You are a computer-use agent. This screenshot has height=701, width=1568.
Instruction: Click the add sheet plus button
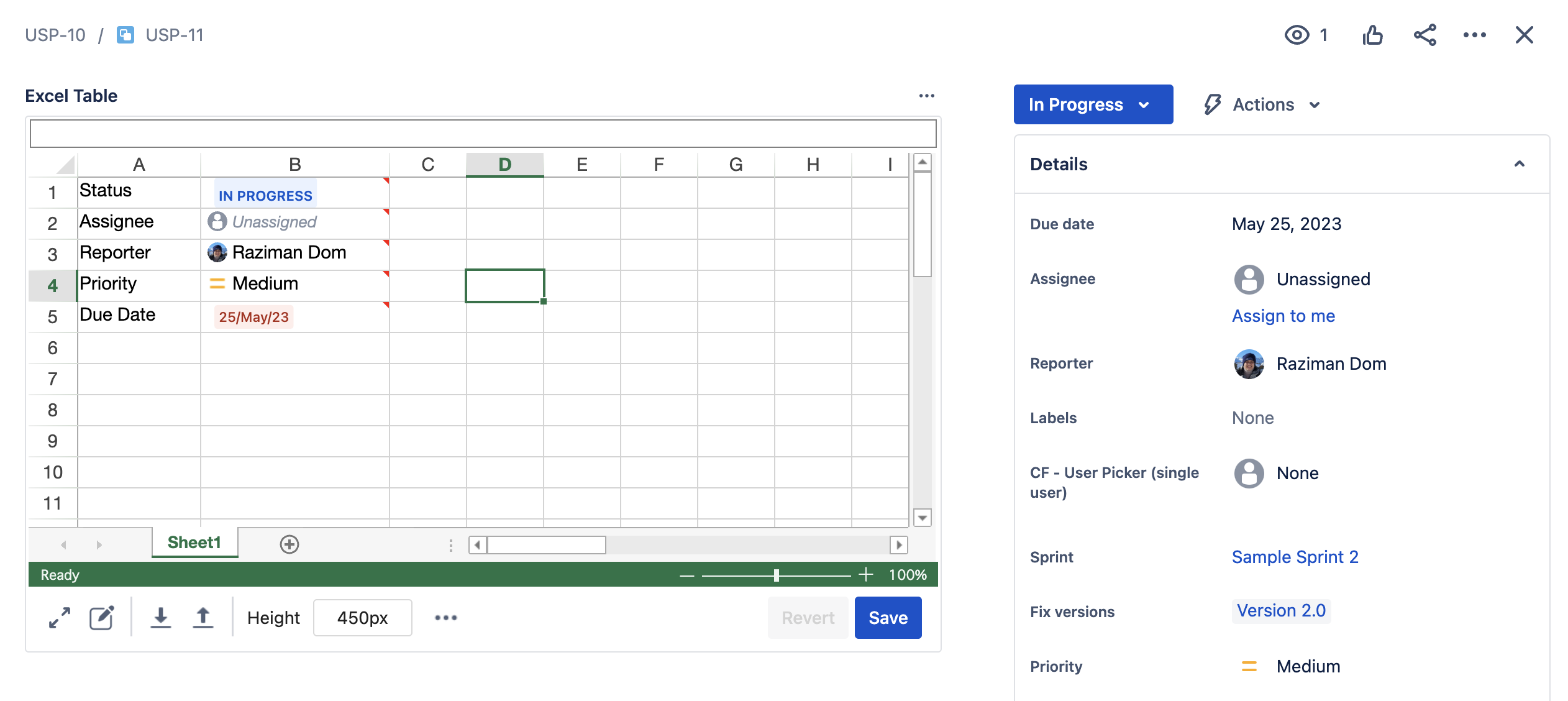pos(288,543)
